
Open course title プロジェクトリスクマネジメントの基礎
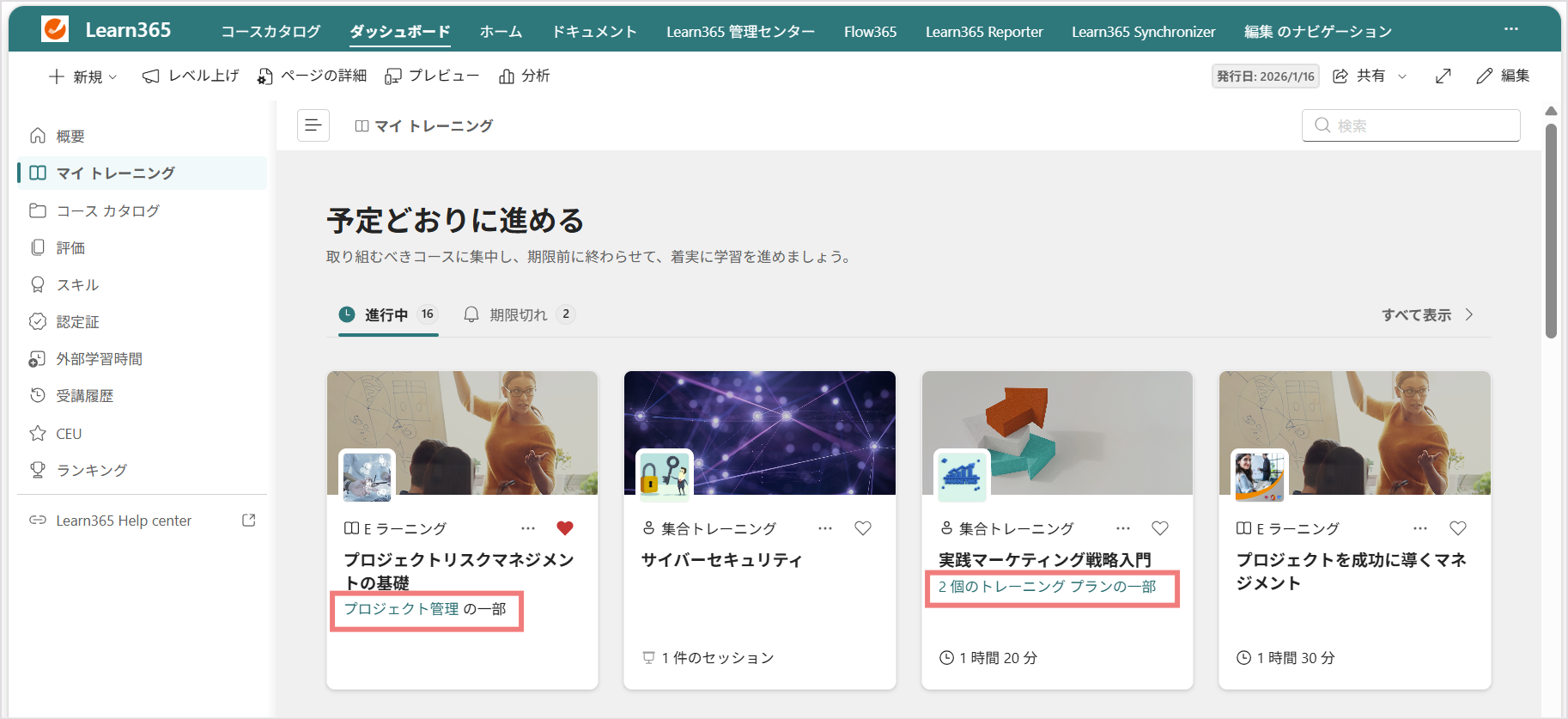pos(459,571)
